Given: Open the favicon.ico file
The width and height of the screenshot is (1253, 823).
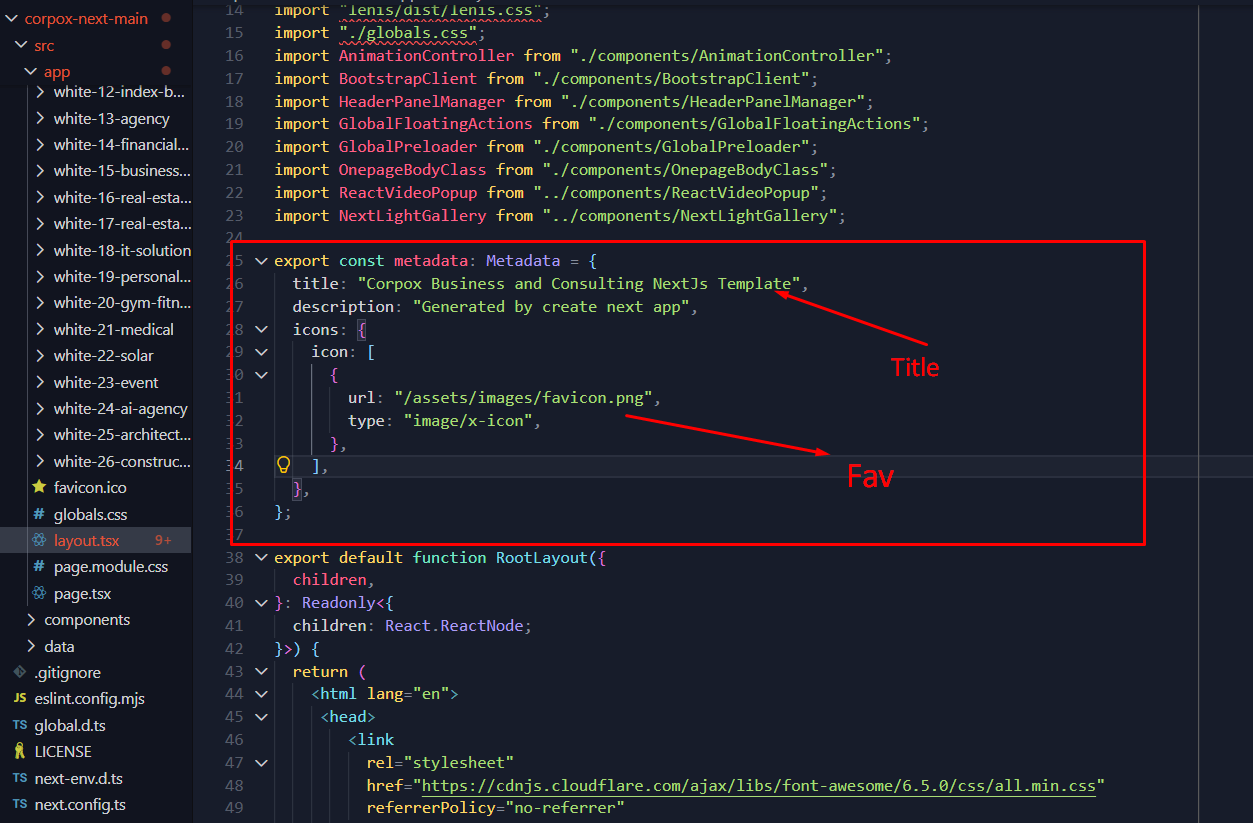Looking at the screenshot, I should pyautogui.click(x=90, y=488).
